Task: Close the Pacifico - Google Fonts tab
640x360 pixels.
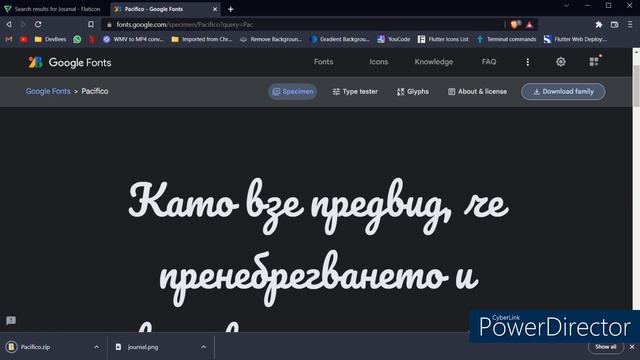Action: pos(215,9)
